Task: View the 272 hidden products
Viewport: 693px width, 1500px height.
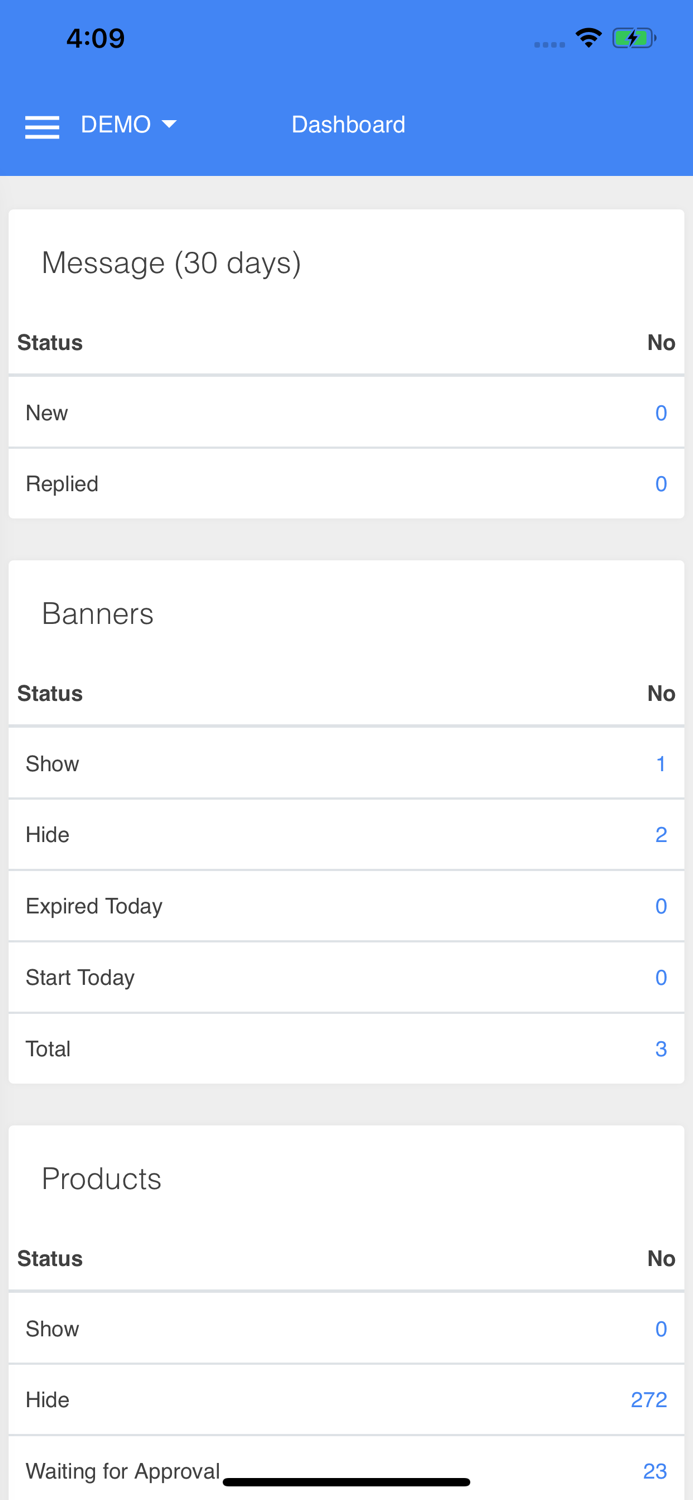Action: 649,1400
